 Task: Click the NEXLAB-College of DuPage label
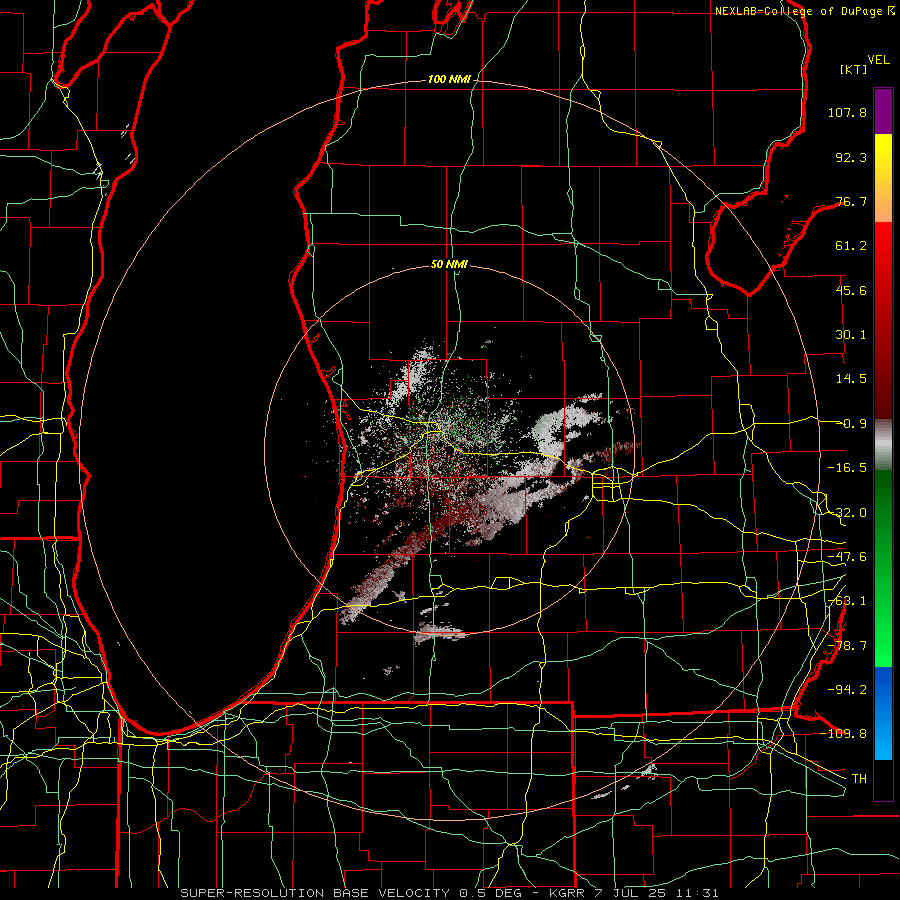click(x=798, y=11)
